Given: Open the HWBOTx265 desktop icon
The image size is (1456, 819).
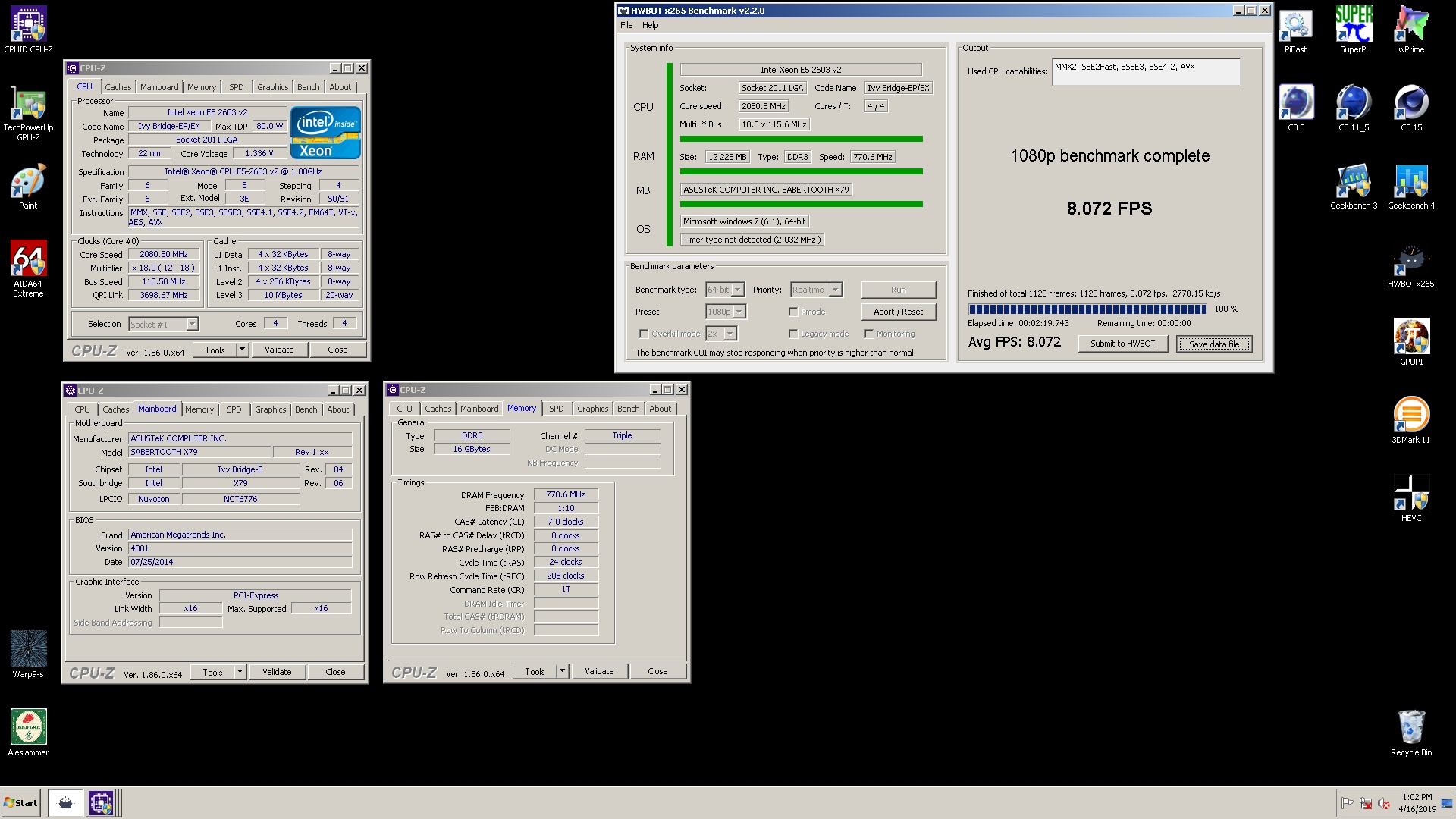Looking at the screenshot, I should click(x=1411, y=265).
